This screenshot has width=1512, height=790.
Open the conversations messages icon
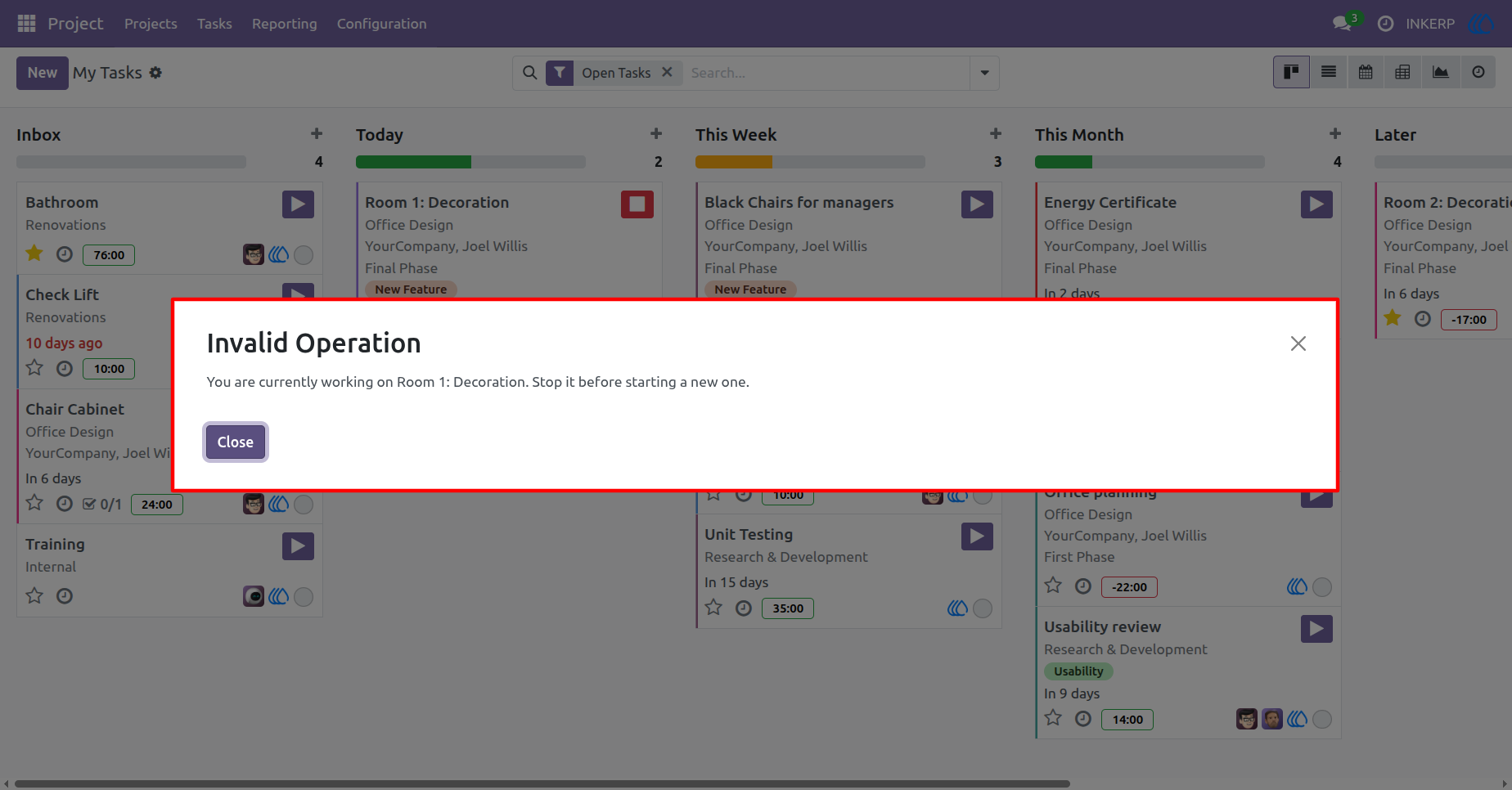1342,24
